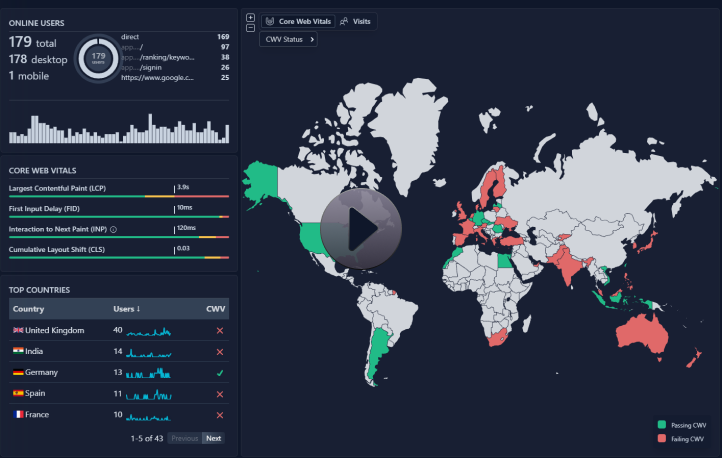Click Spain's failing CWV cross icon
The width and height of the screenshot is (722, 458).
[219, 393]
